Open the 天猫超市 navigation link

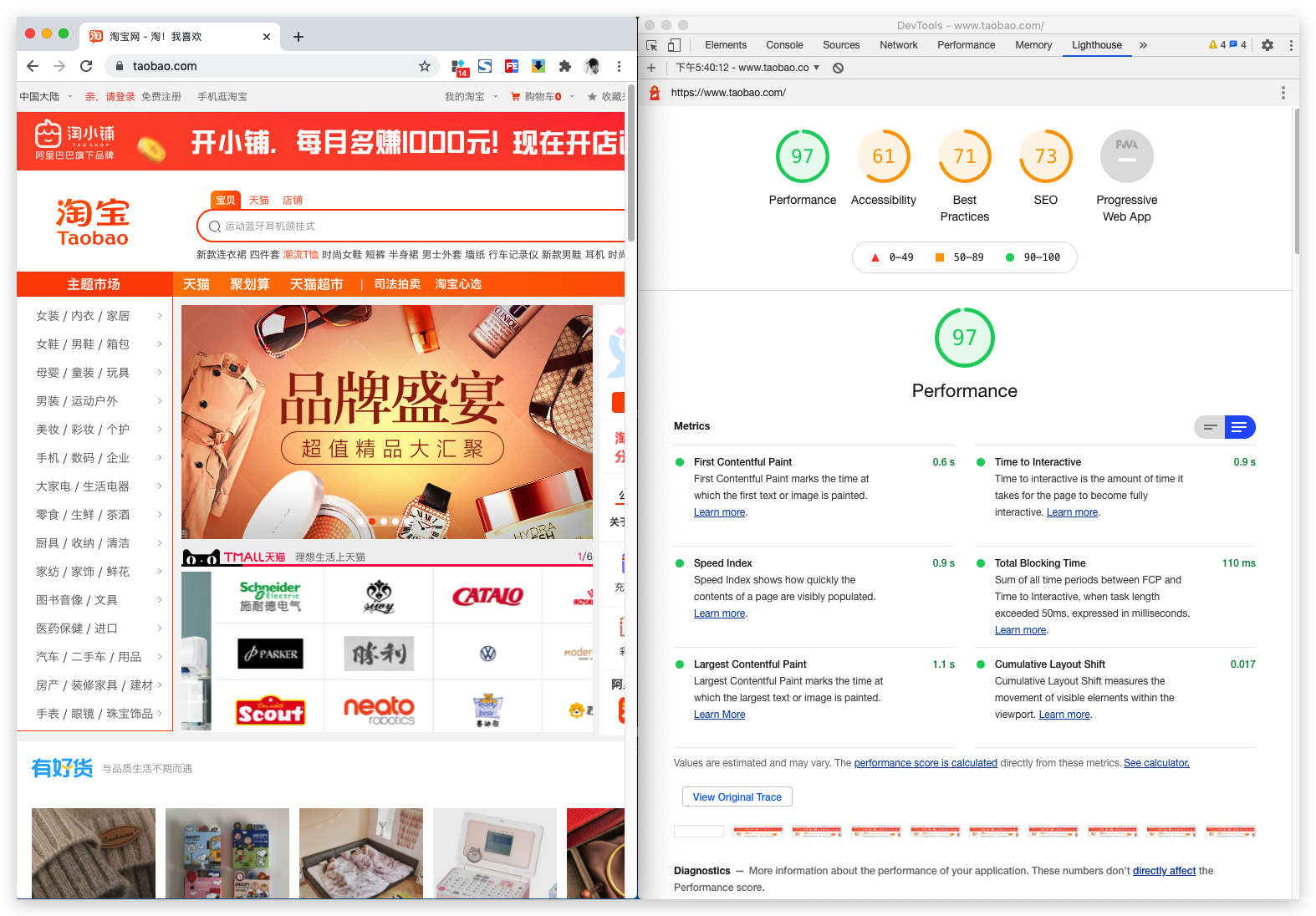[317, 284]
